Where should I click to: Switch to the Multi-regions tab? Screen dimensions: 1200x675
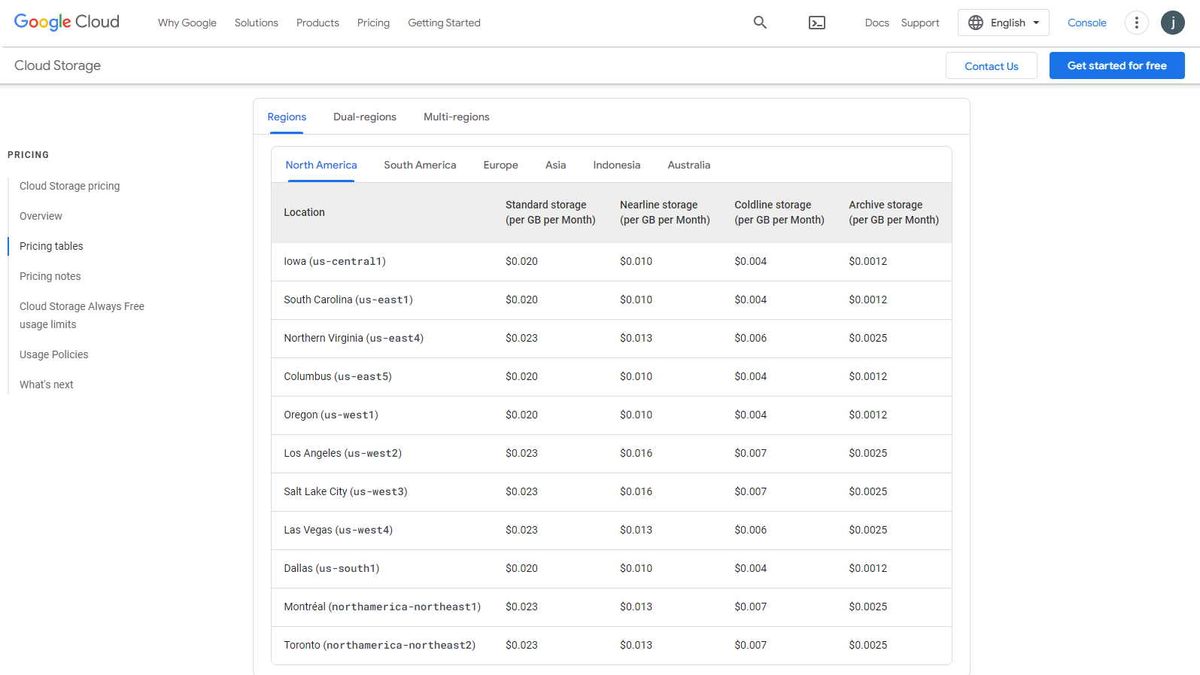coord(456,116)
